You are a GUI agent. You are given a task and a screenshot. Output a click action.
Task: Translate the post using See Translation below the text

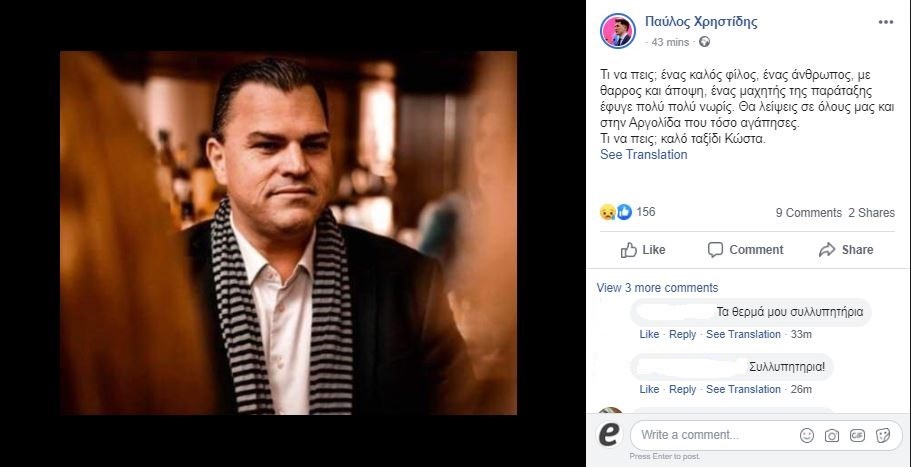tap(643, 155)
